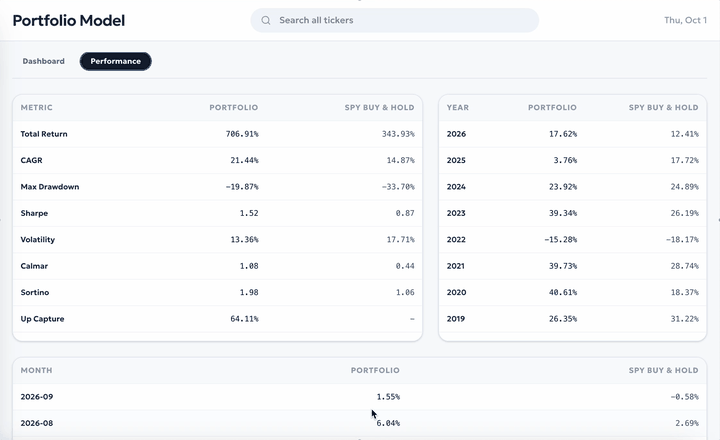Select the Max Drawdown row label
This screenshot has height=440, width=720.
[x=50, y=187]
